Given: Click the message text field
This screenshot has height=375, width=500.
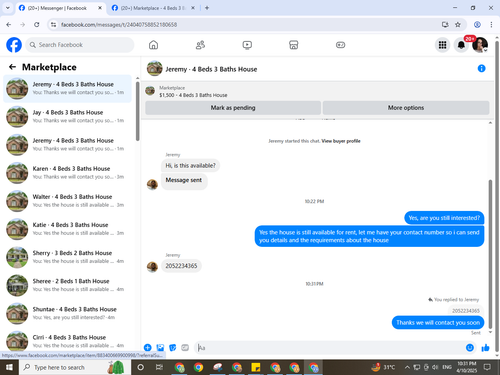Looking at the screenshot, I should pyautogui.click(x=328, y=348).
